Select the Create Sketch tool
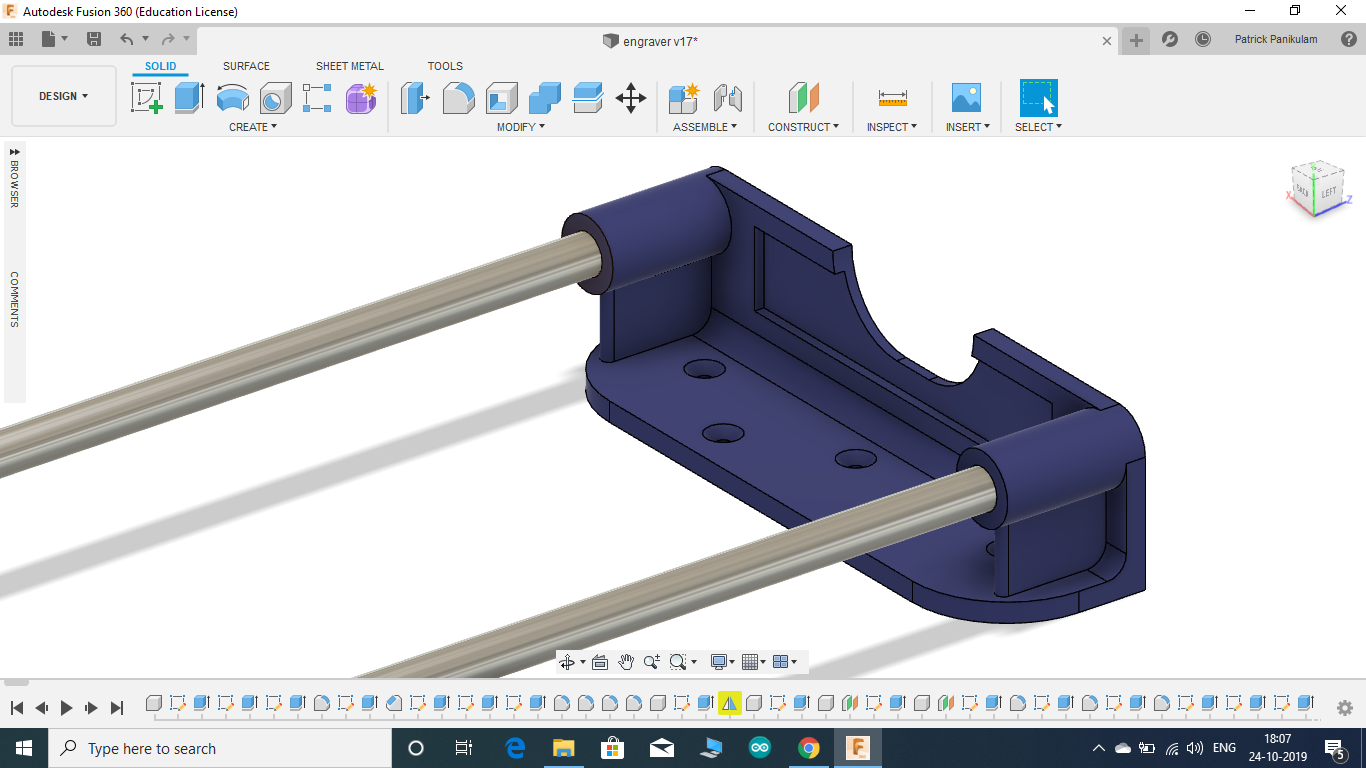 point(147,96)
